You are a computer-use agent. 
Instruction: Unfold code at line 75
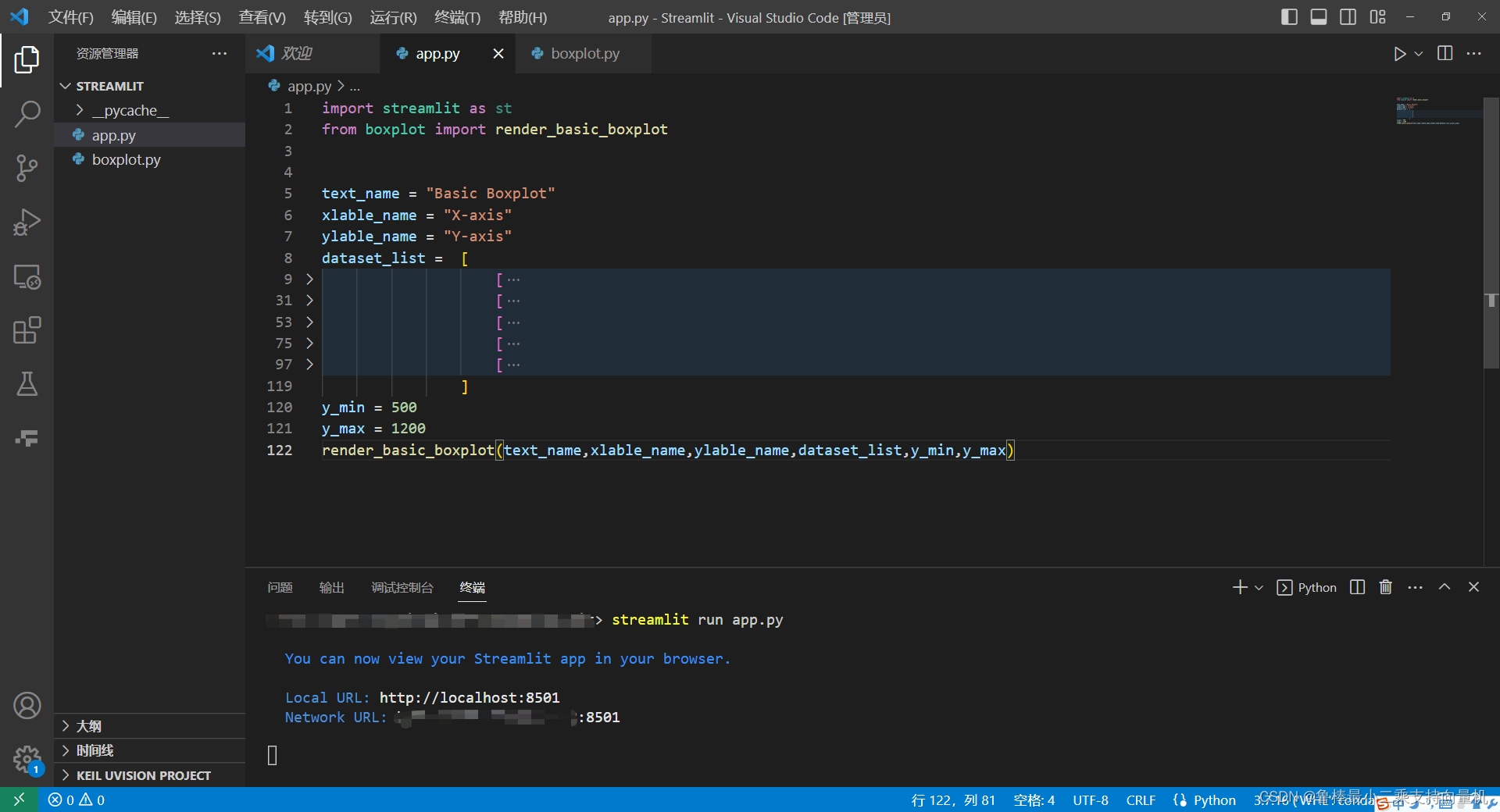309,343
